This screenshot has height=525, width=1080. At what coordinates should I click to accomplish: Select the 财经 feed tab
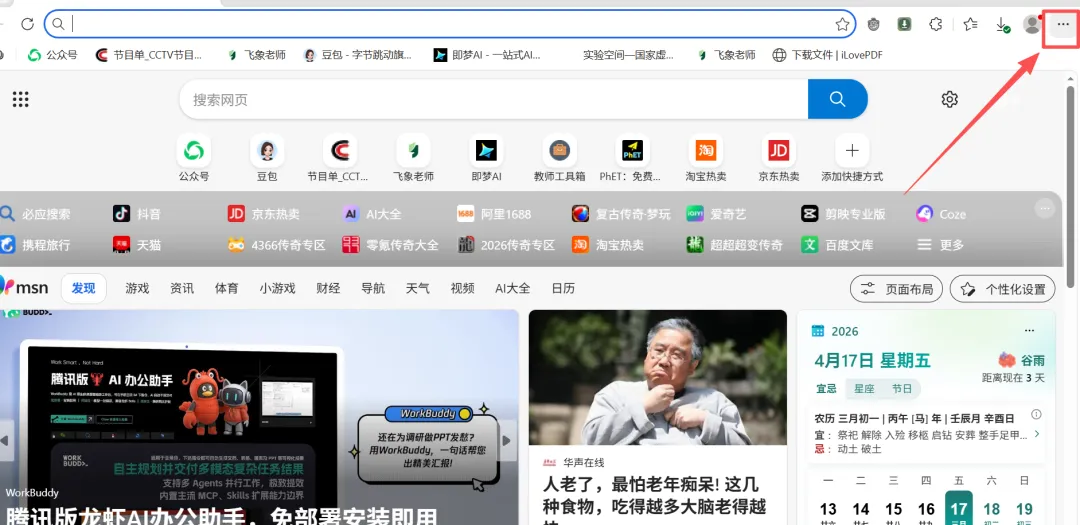coord(328,288)
